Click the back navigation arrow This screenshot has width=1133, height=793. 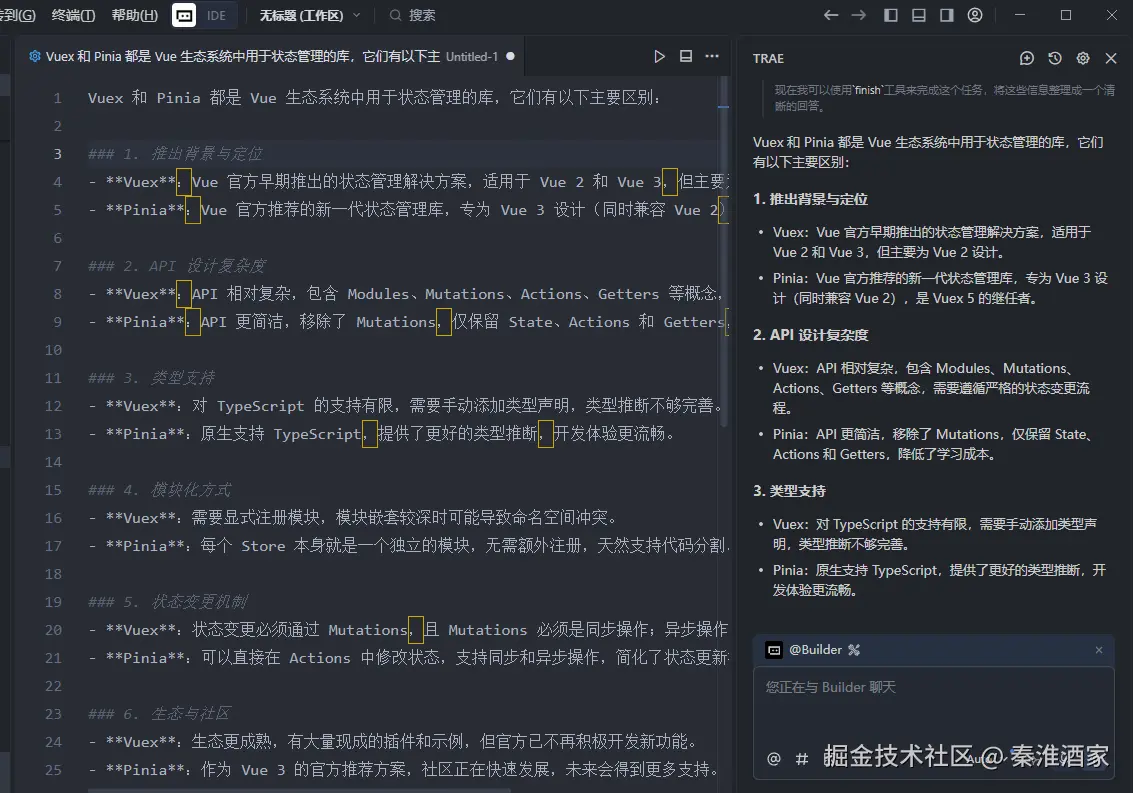point(831,14)
